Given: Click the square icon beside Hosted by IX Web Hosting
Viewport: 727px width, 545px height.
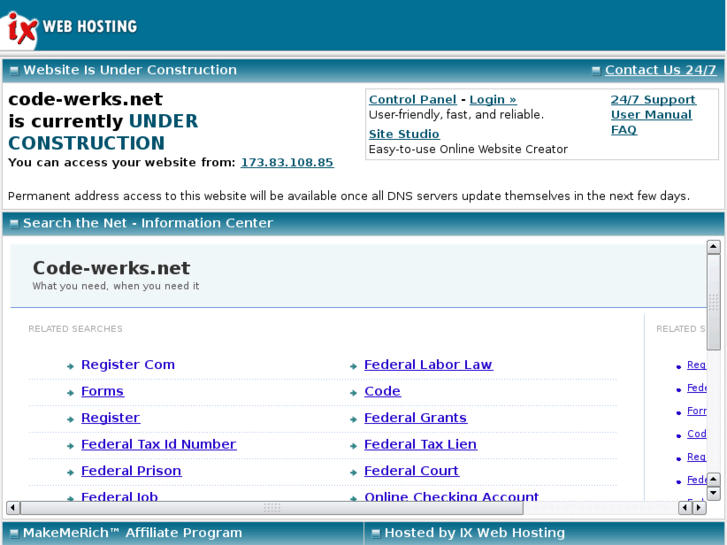Looking at the screenshot, I should (376, 534).
